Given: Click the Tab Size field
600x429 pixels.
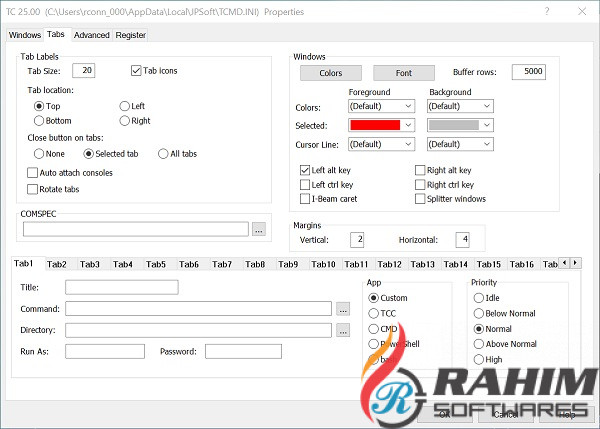Looking at the screenshot, I should [83, 70].
